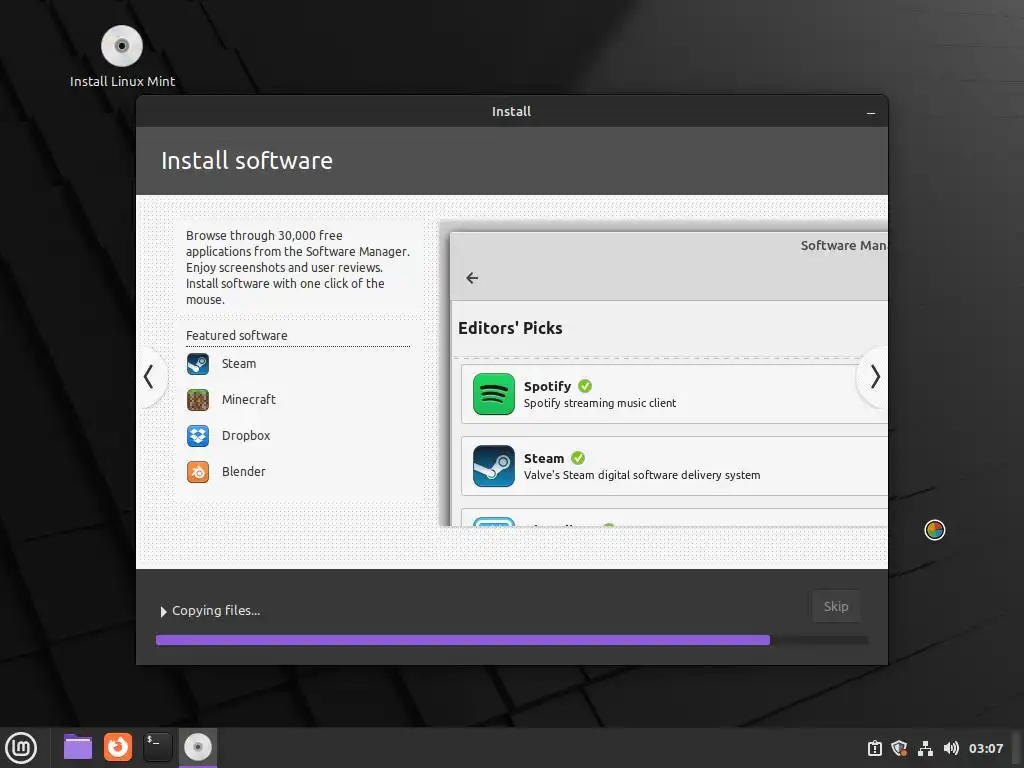1024x768 pixels.
Task: Minimize the Install window
Action: [x=871, y=113]
